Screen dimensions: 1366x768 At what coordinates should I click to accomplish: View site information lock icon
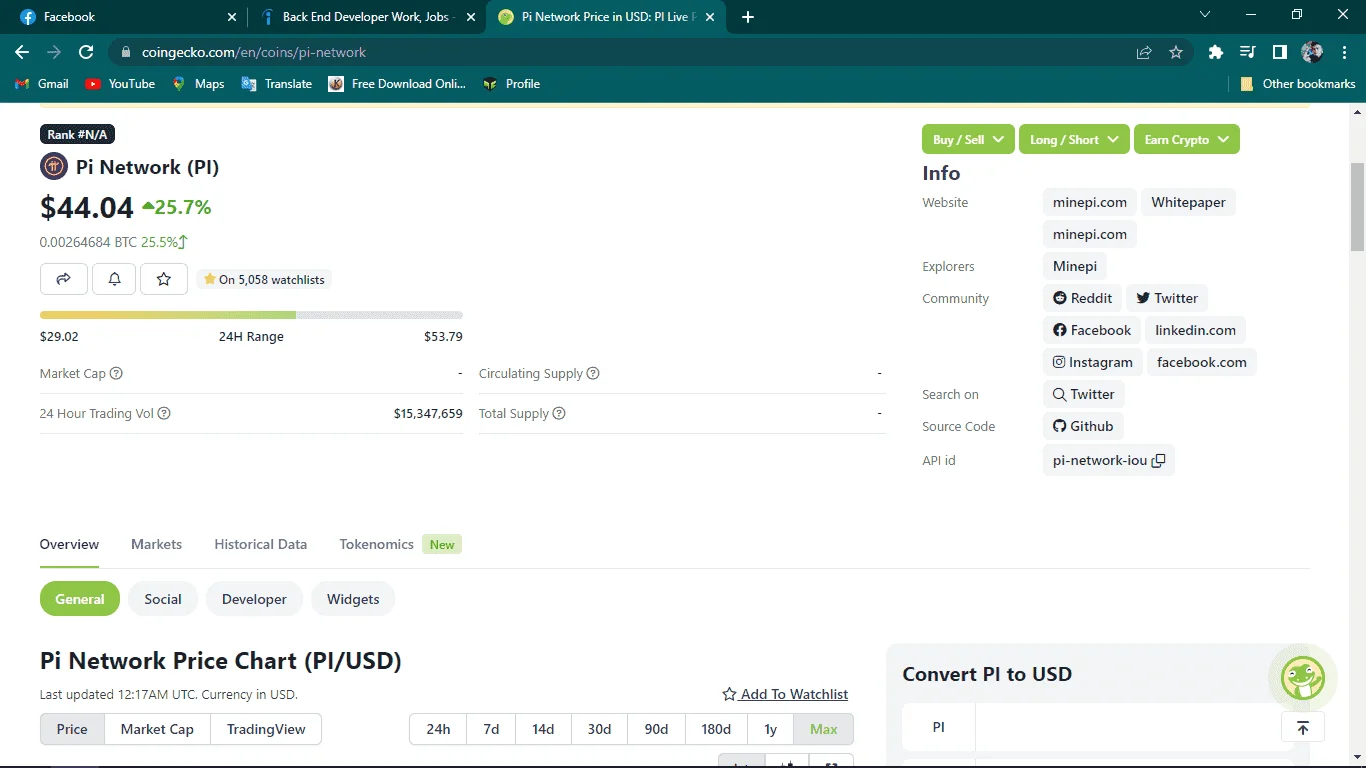coord(125,52)
